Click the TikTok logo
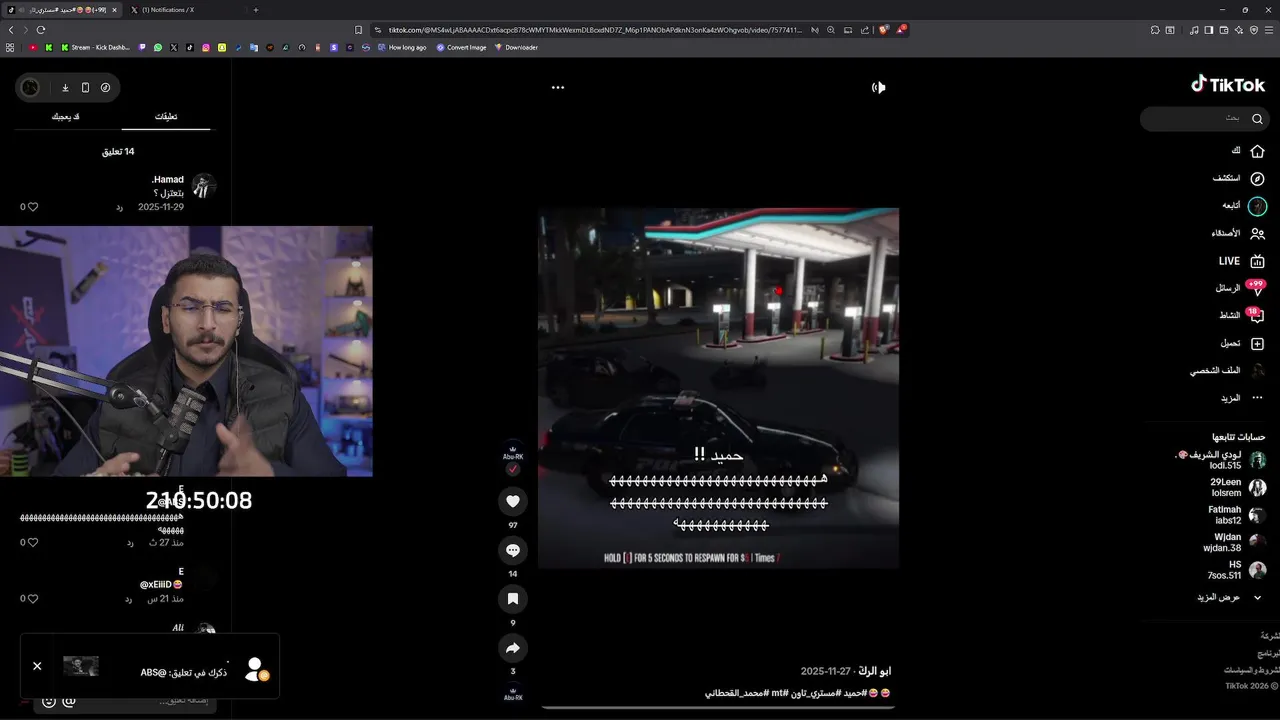The width and height of the screenshot is (1280, 720). [1228, 85]
